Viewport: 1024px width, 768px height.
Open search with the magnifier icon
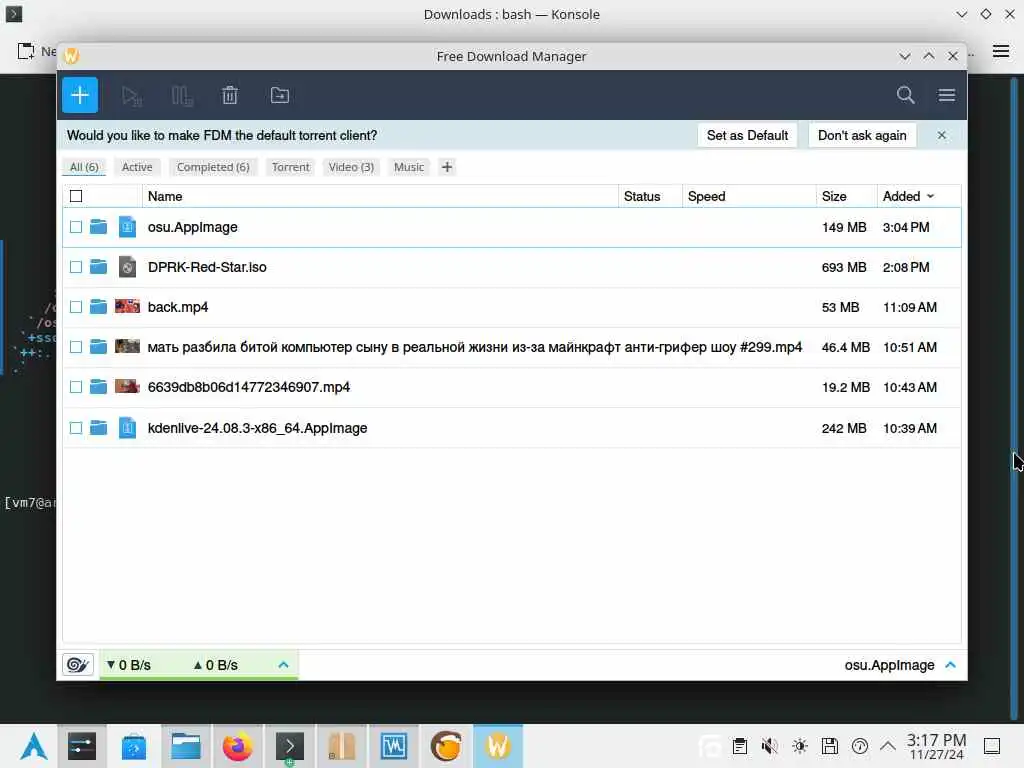905,95
